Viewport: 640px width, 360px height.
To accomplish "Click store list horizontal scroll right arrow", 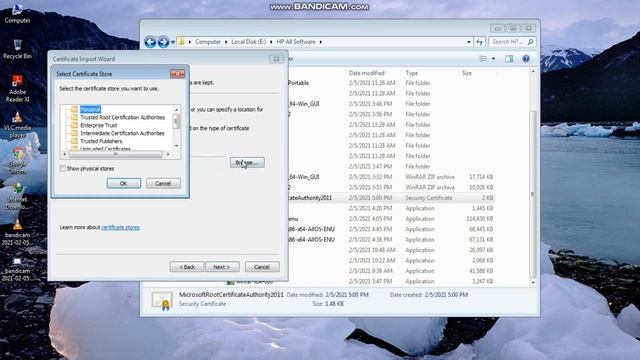I will click(x=168, y=154).
